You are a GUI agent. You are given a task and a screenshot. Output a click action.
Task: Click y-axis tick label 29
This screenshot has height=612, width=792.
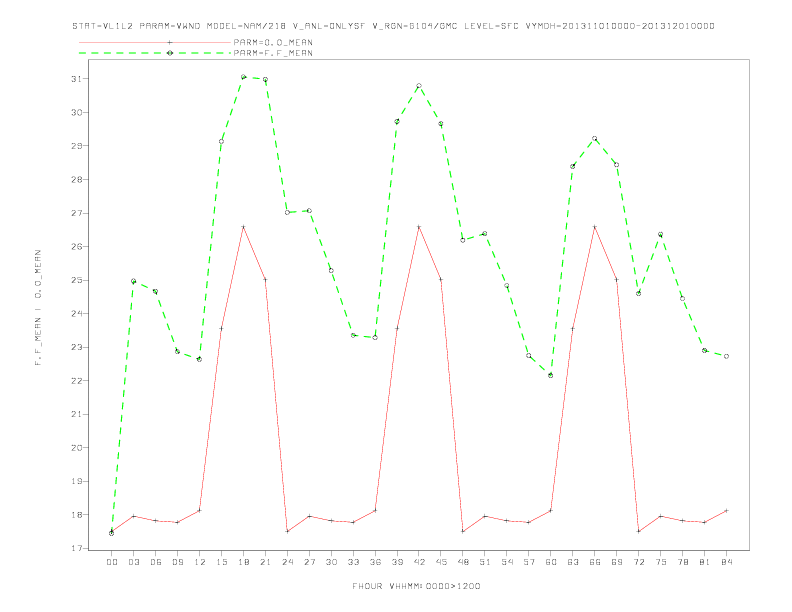[77, 146]
